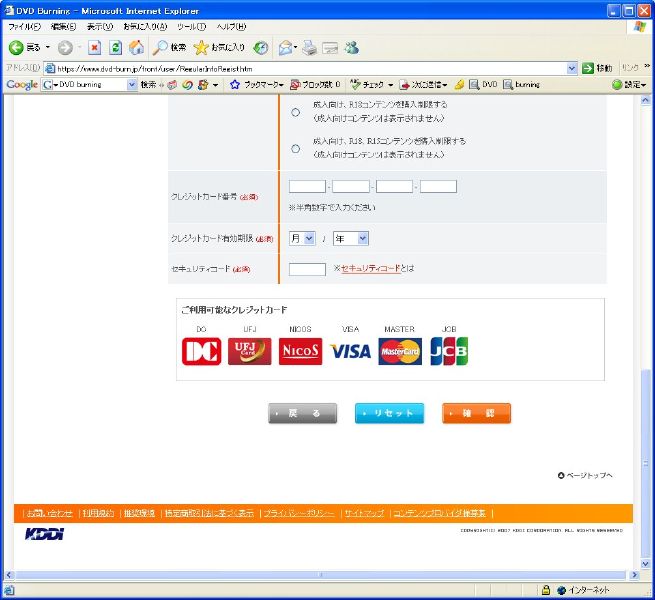Screen dimensions: 655x600
Task: Open ブックマーク star in Google toolbar
Action: [x=235, y=85]
